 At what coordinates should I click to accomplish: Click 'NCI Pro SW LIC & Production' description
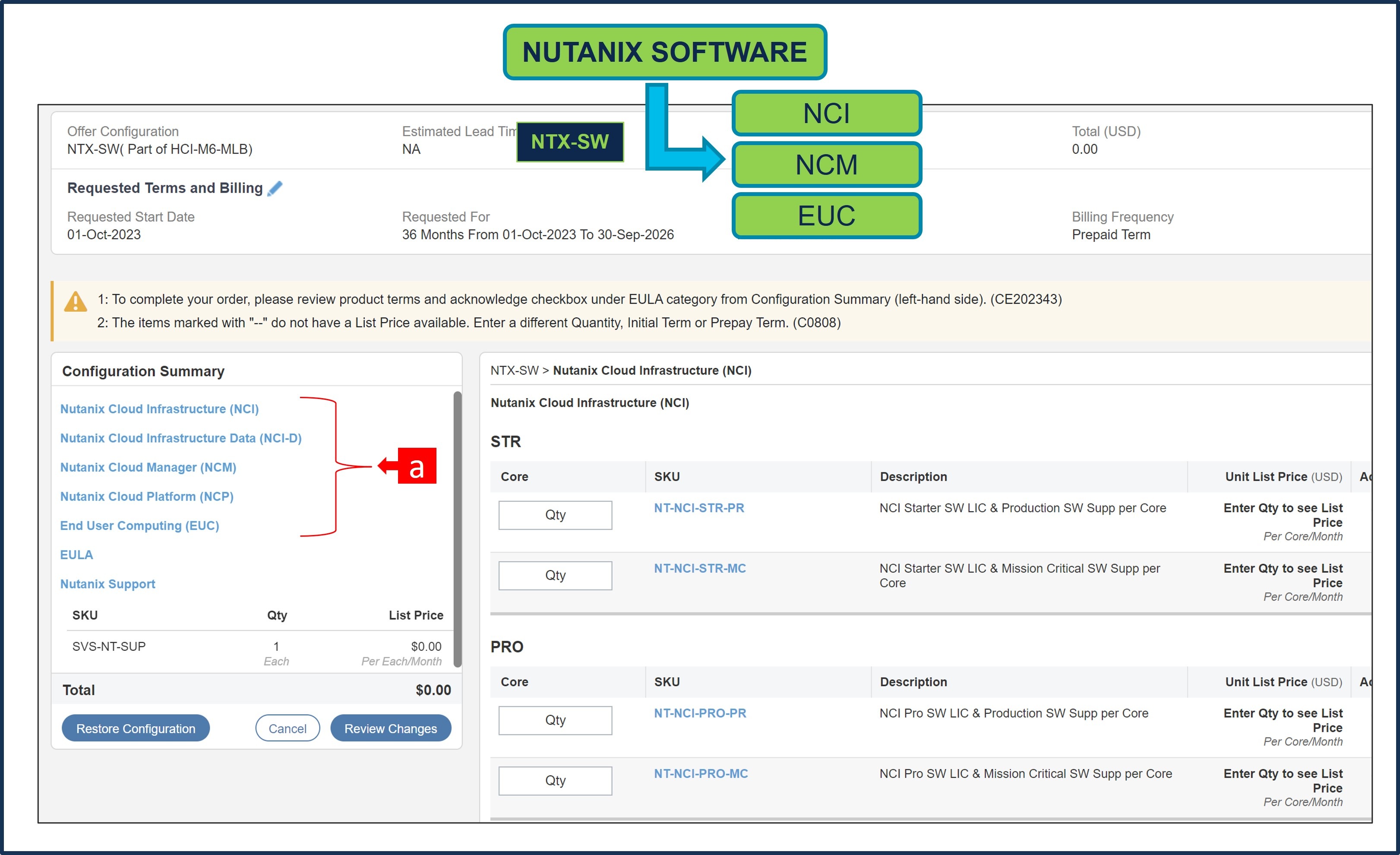click(x=1014, y=713)
